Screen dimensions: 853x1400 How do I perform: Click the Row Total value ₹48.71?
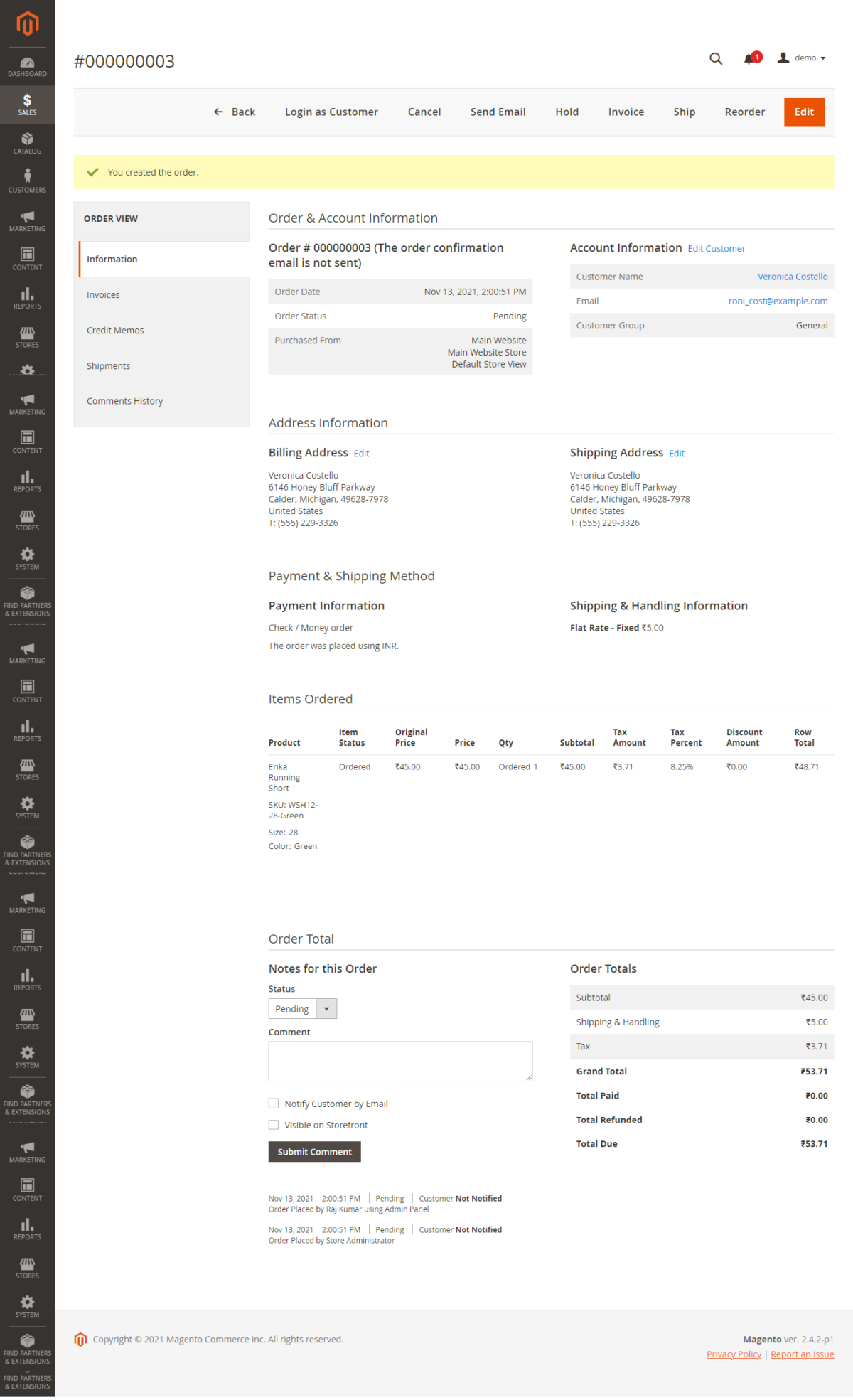[807, 766]
